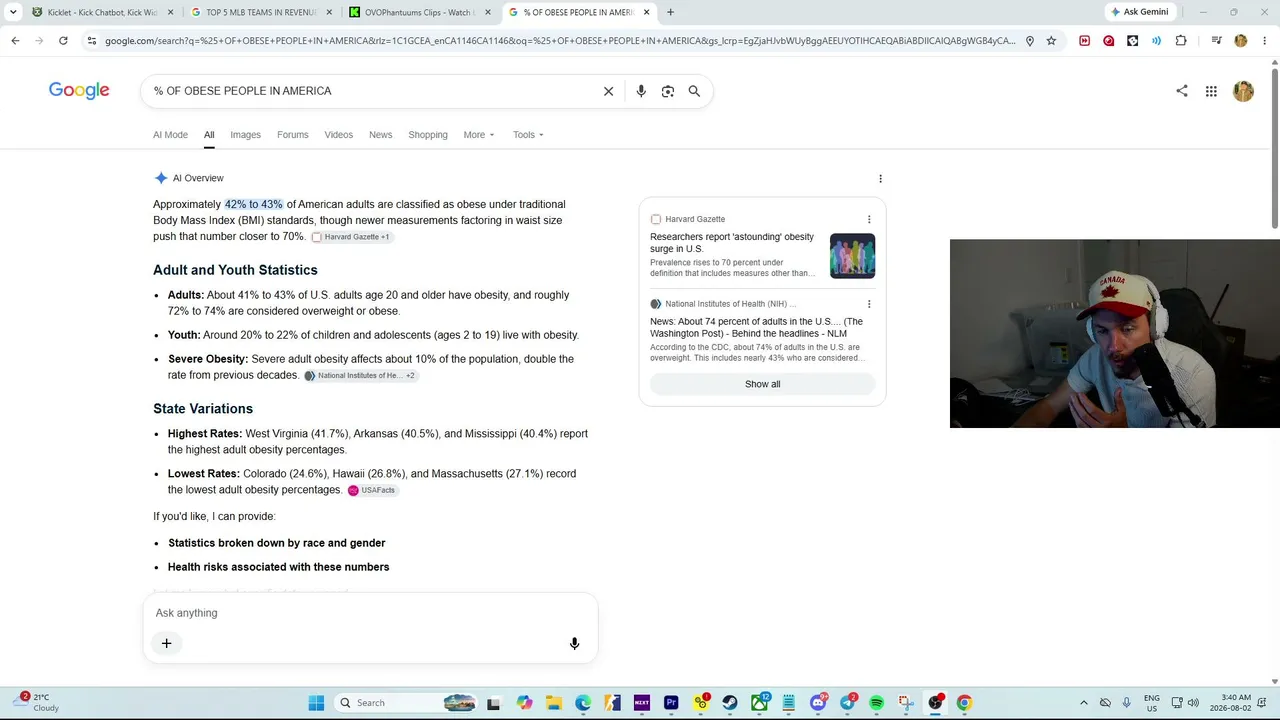This screenshot has width=1280, height=720.
Task: Open the Google apps grid
Action: [1211, 91]
